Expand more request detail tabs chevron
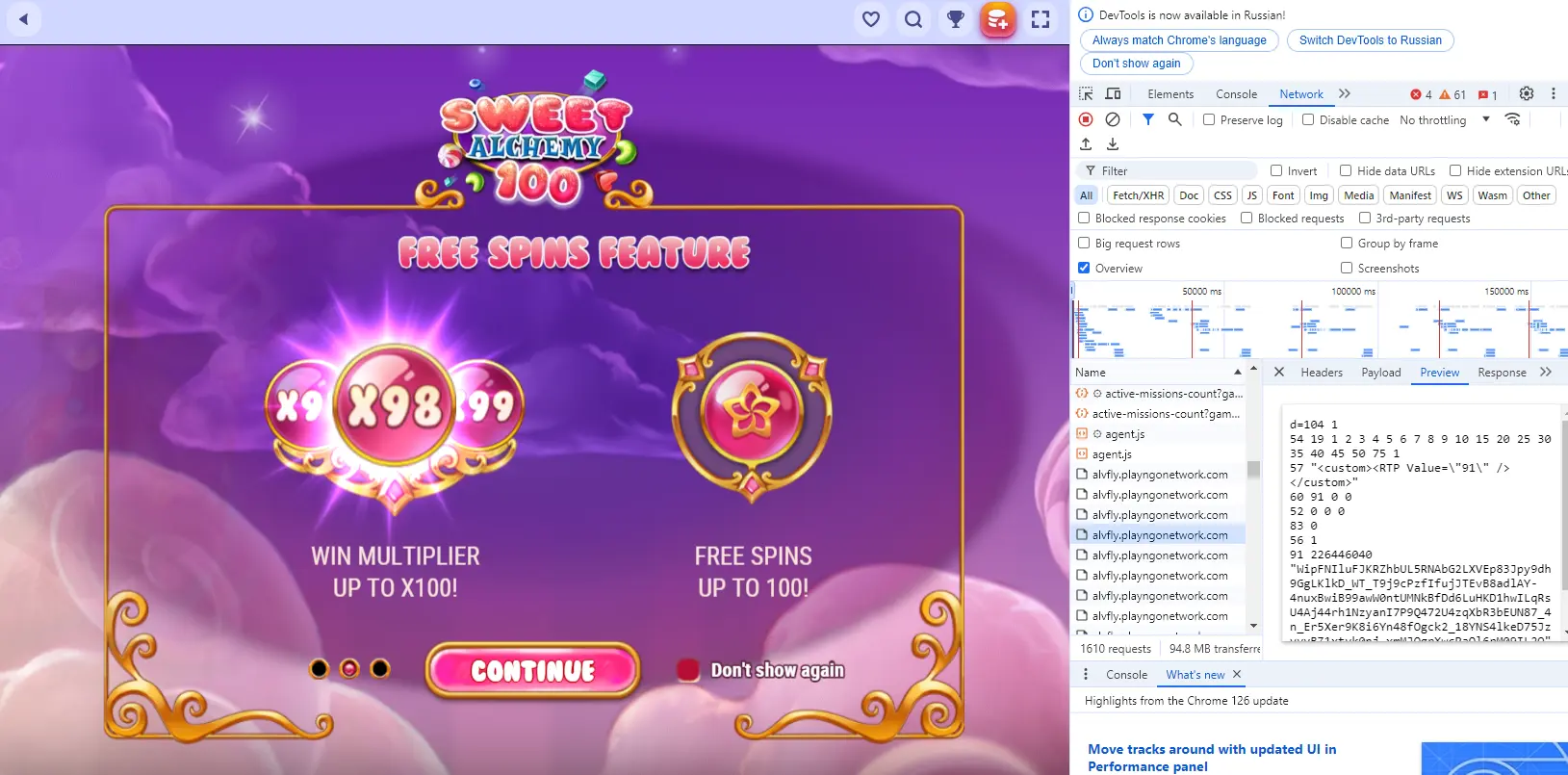Image resolution: width=1568 pixels, height=775 pixels. (x=1546, y=372)
